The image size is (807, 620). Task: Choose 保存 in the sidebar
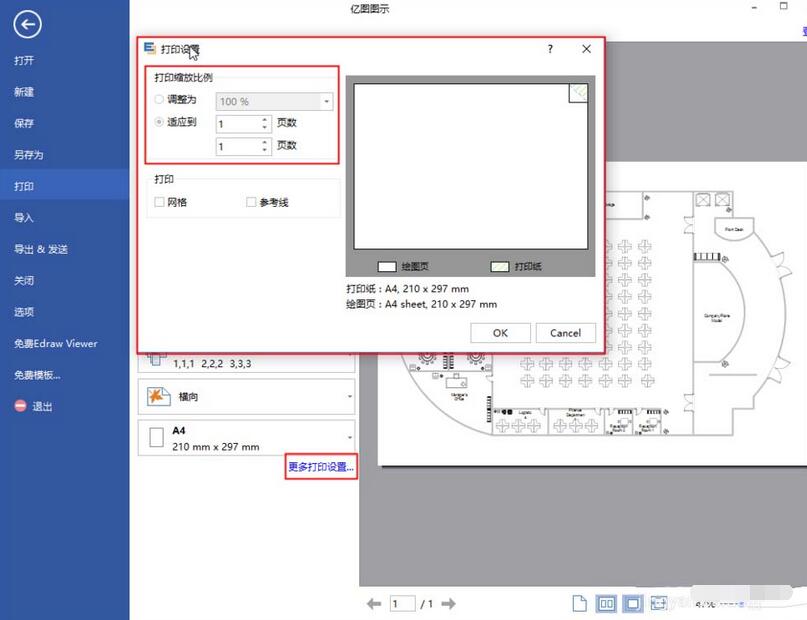[x=24, y=123]
